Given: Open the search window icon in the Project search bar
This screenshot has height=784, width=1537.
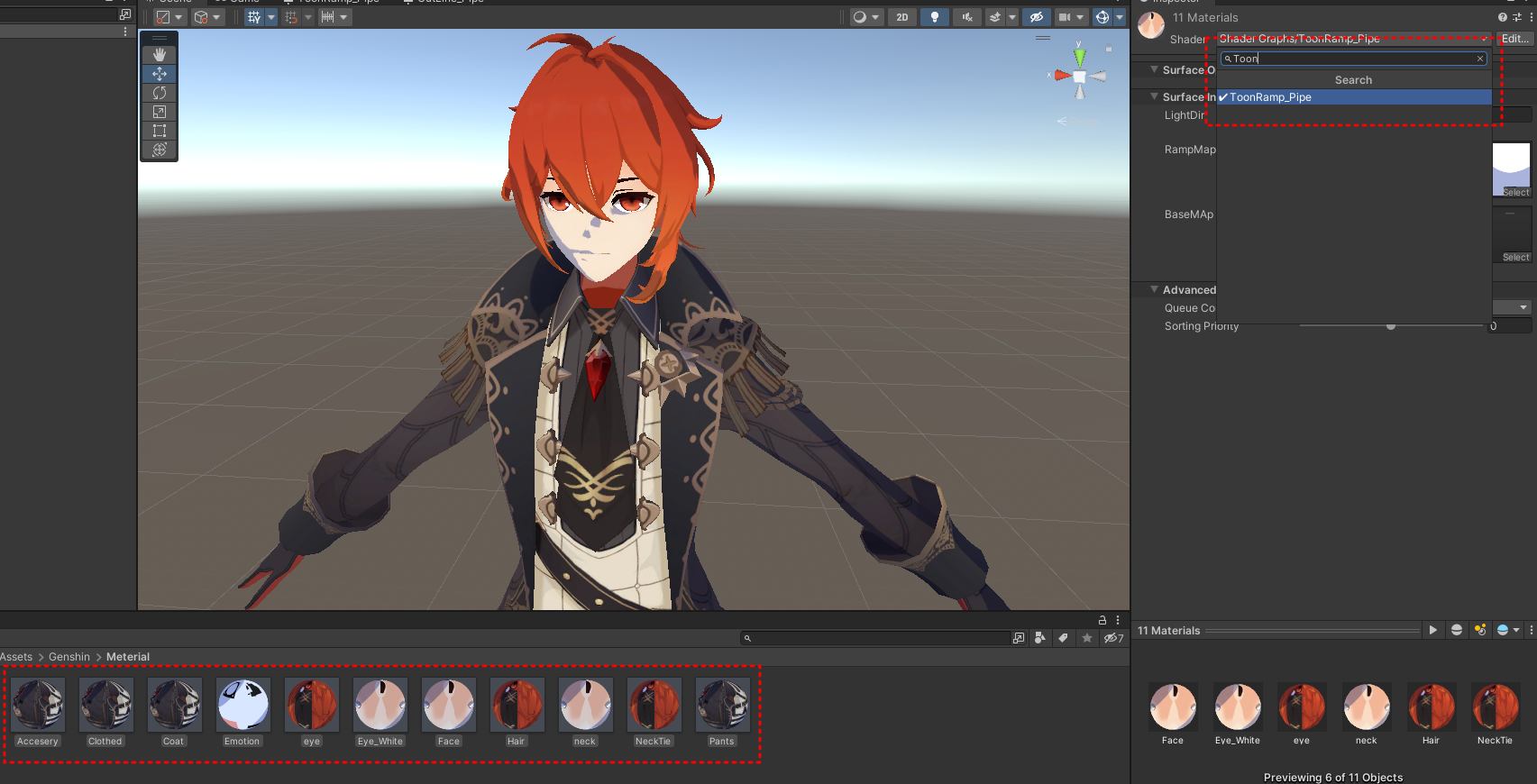Looking at the screenshot, I should pyautogui.click(x=1019, y=638).
